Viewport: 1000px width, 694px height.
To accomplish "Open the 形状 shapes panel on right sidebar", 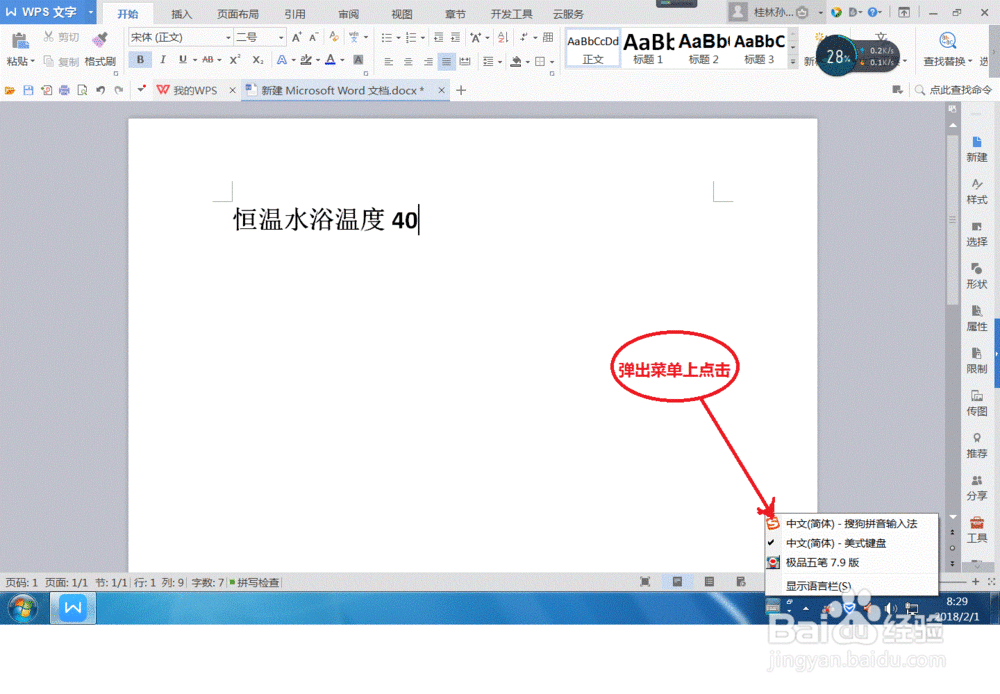I will (975, 277).
